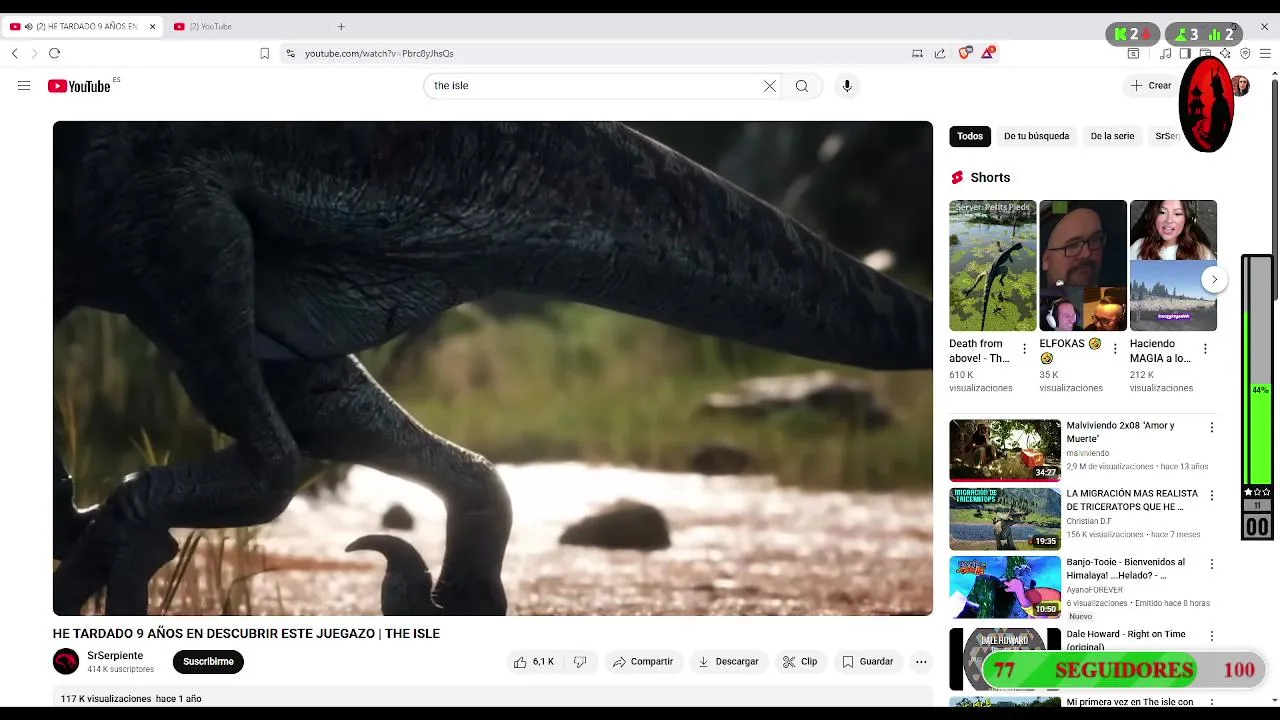
Task: Go to the YouTube home logo
Action: pyautogui.click(x=79, y=86)
